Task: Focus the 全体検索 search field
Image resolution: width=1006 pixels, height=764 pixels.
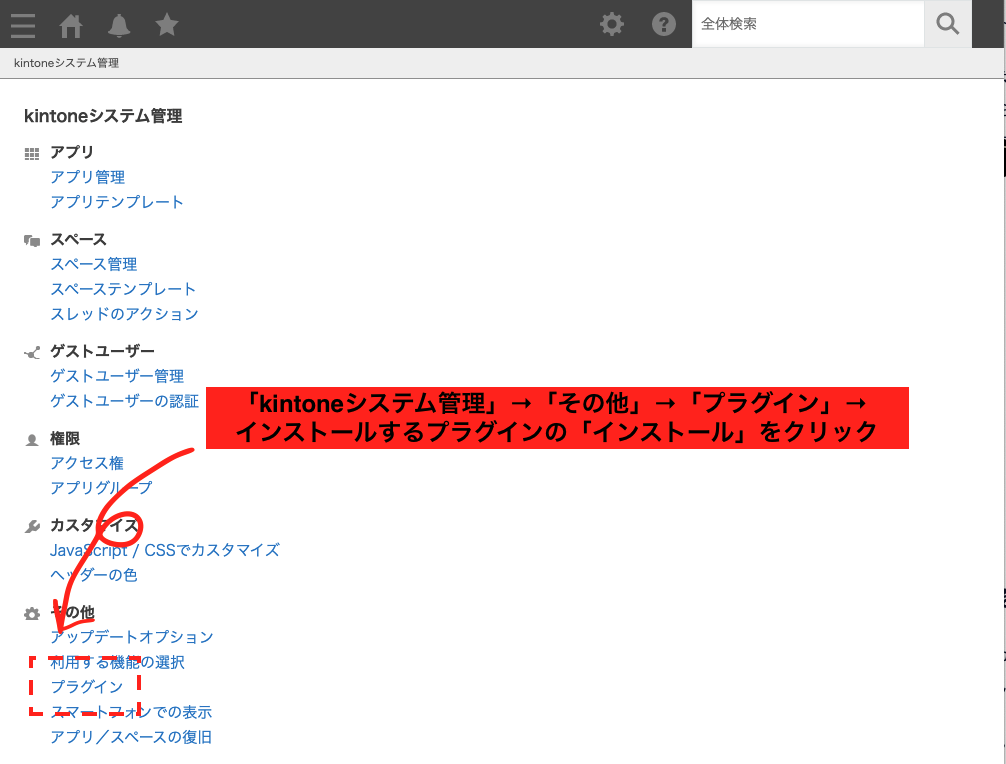Action: tap(808, 24)
